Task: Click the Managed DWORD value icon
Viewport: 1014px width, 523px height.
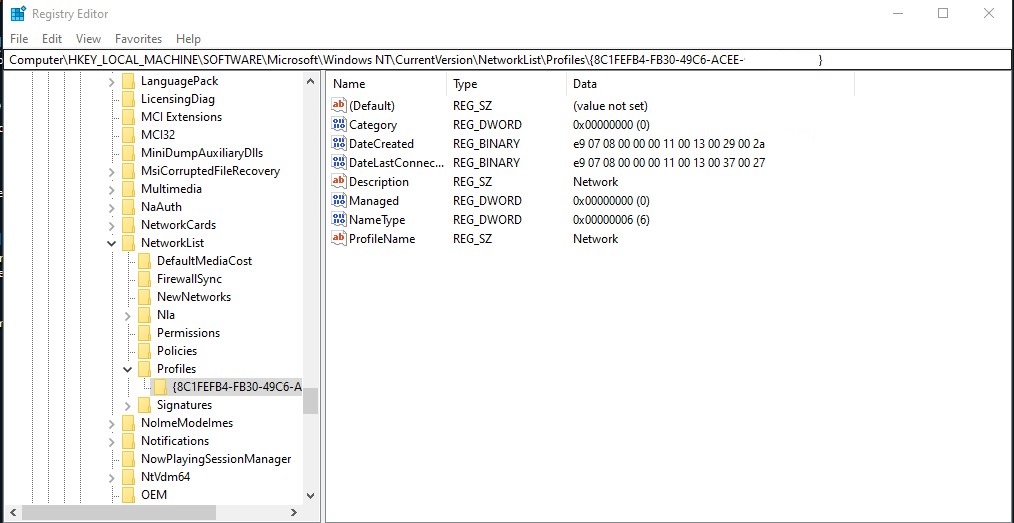Action: click(339, 200)
